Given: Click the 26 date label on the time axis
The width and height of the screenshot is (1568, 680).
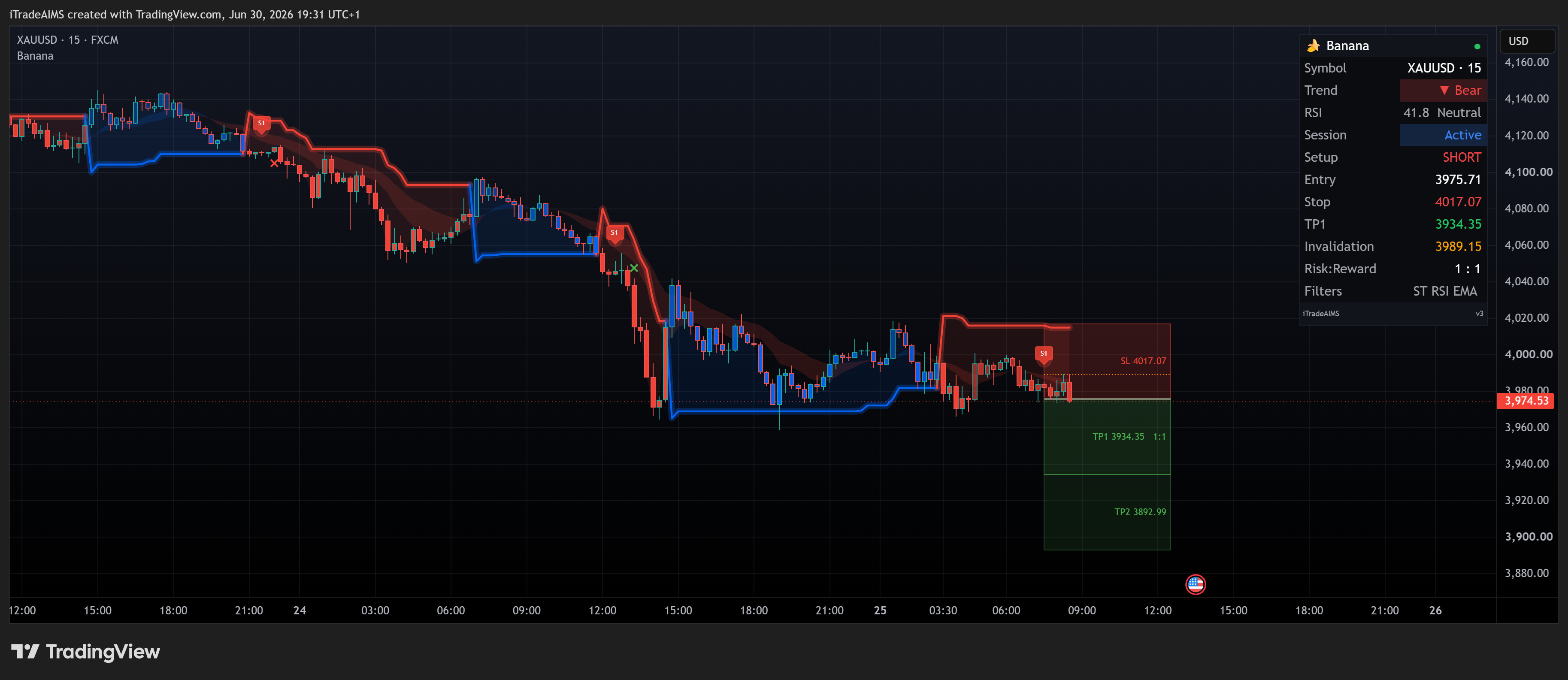Looking at the screenshot, I should pos(1435,610).
